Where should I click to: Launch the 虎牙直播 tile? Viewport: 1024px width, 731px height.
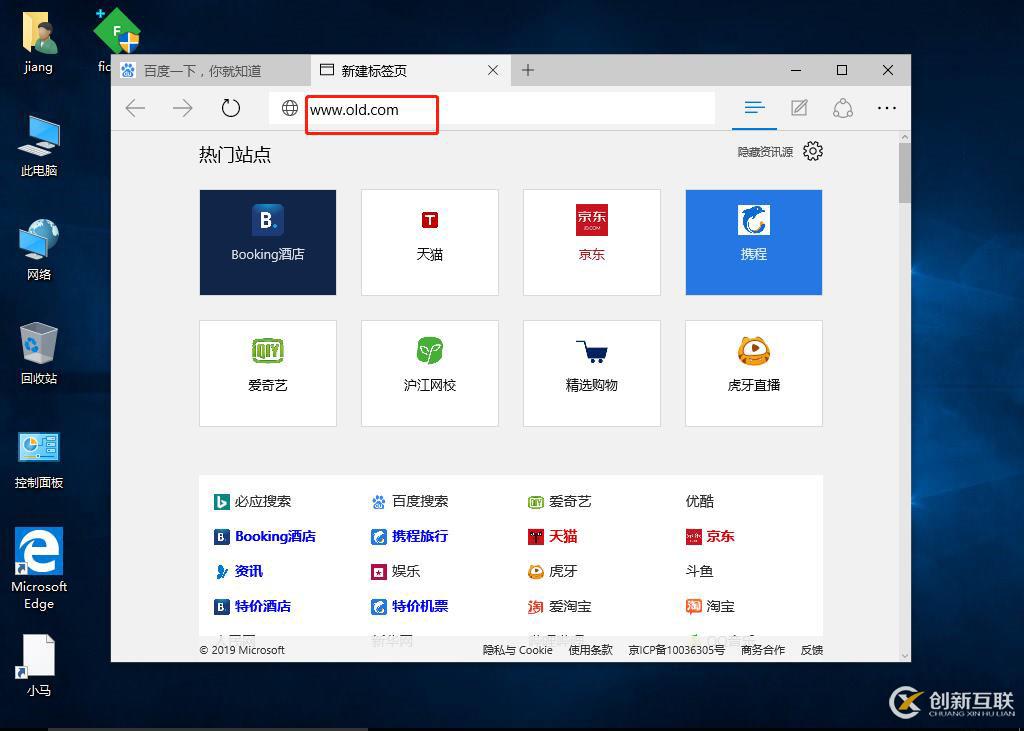[753, 373]
